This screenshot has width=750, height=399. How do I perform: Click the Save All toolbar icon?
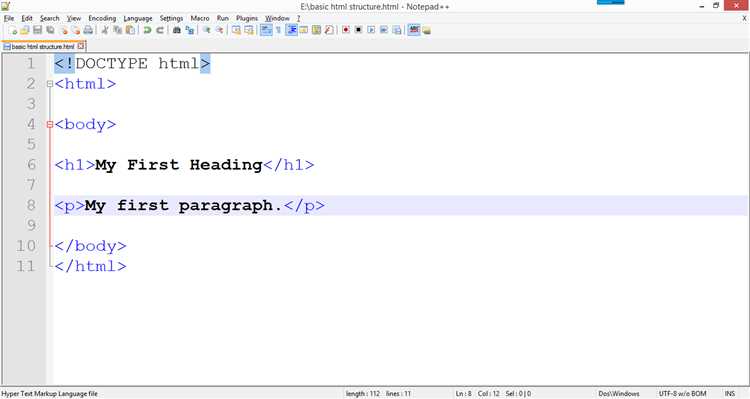tap(50, 30)
